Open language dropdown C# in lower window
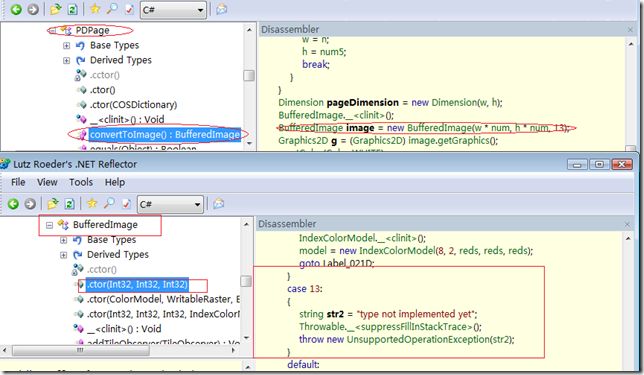 pos(170,204)
